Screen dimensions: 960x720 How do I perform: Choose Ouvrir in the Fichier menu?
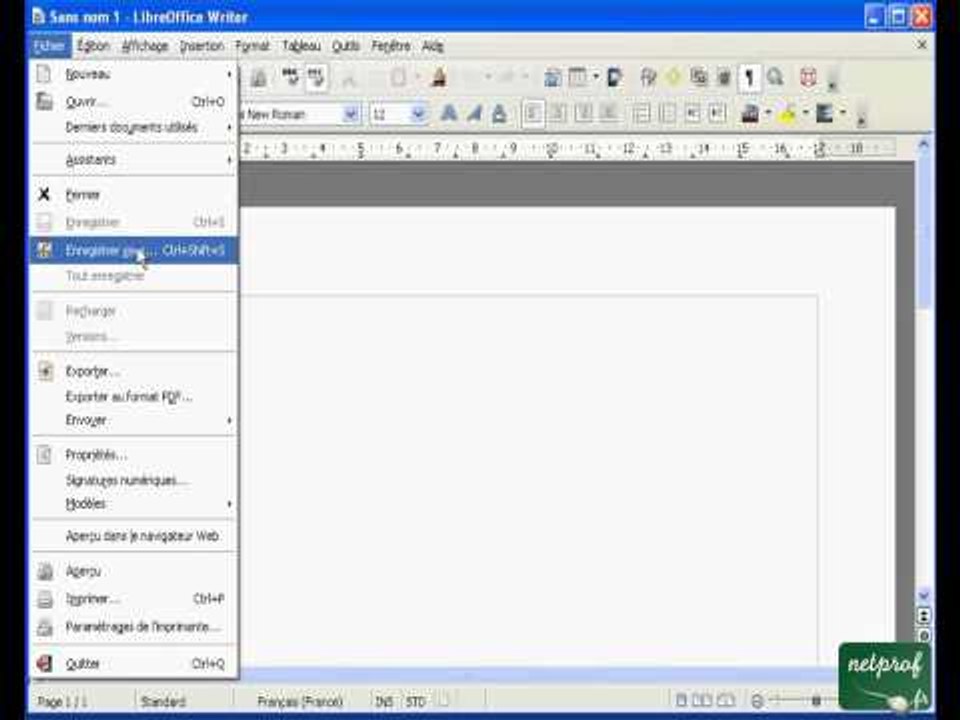tap(134, 102)
